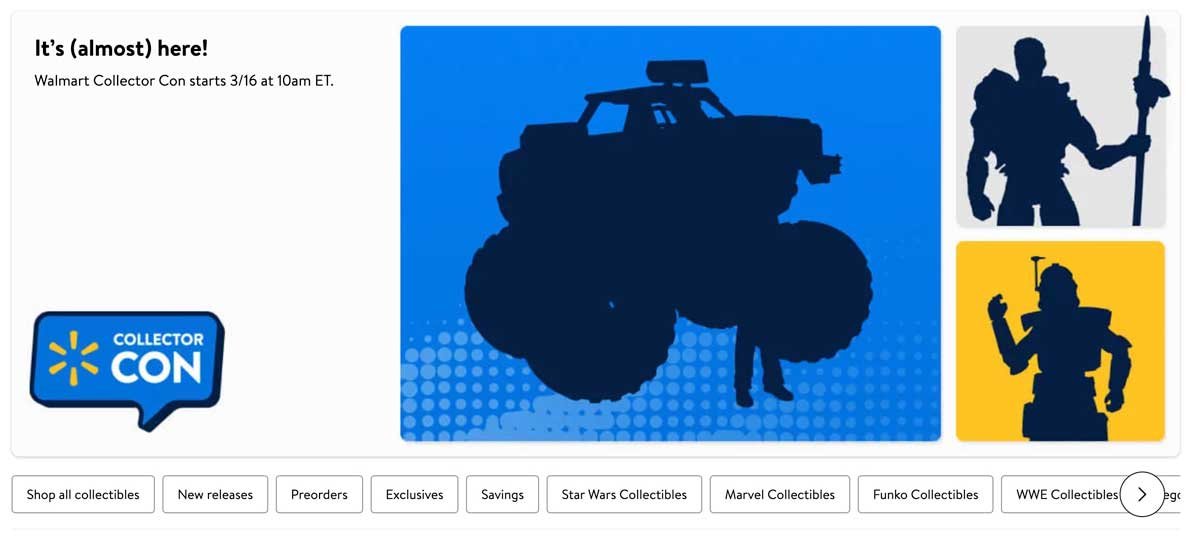Screen dimensions: 1200x542
Task: Open the yellow trooper silhouette tile
Action: (x=1060, y=341)
